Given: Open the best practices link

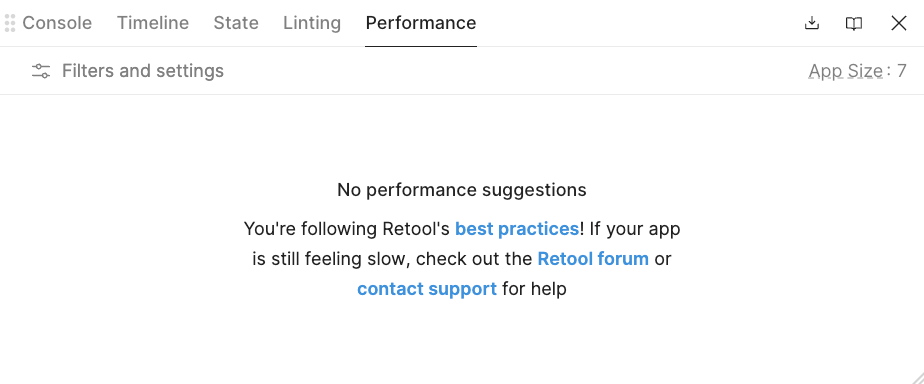Looking at the screenshot, I should (x=517, y=229).
